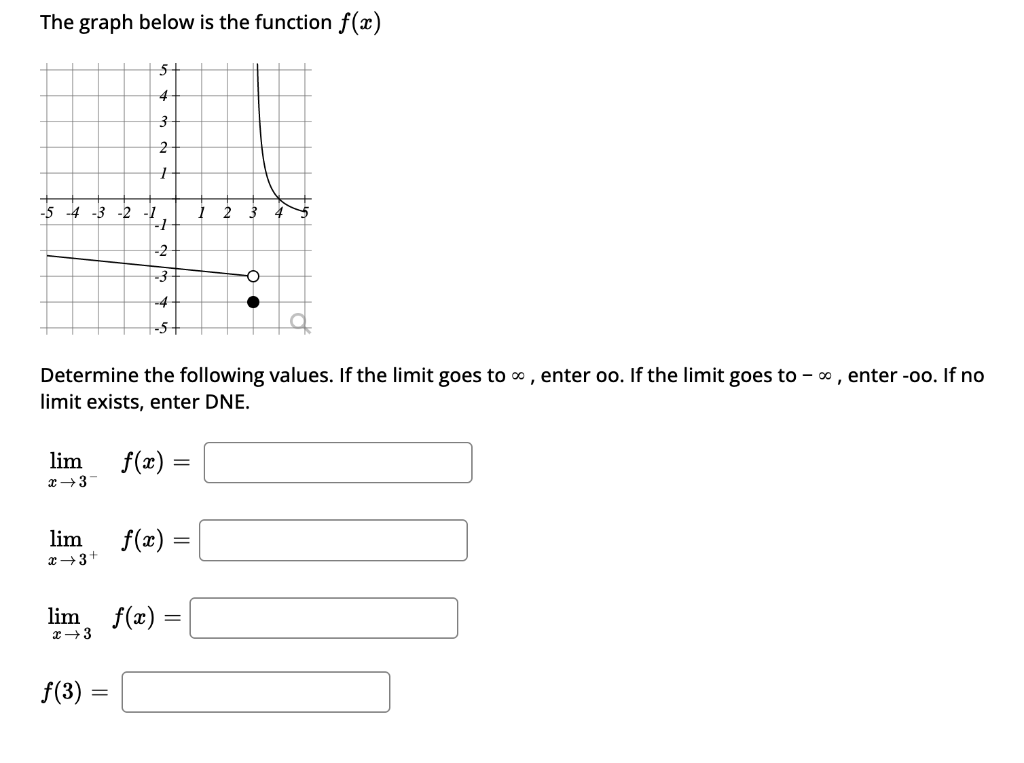The width and height of the screenshot is (1024, 763).
Task: Click the answer box for limit as x approaches 3 plus
Action: (334, 539)
